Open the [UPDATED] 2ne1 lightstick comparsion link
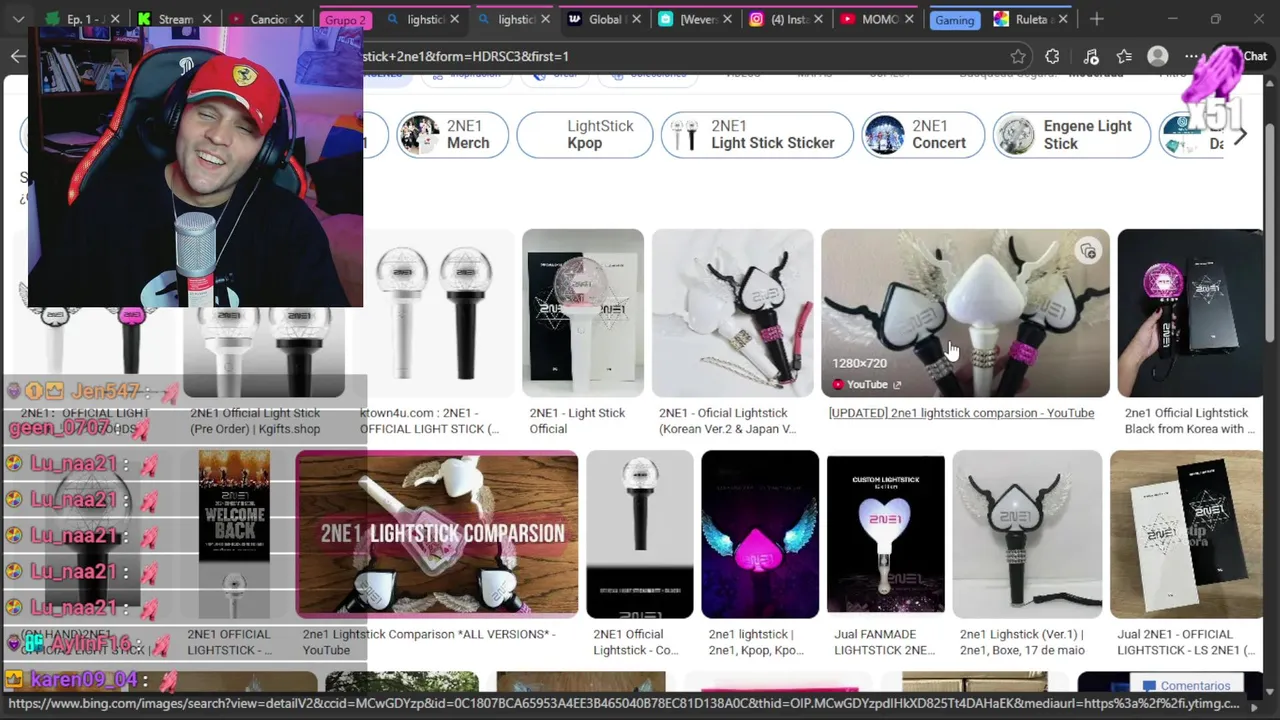This screenshot has width=1280, height=720. pyautogui.click(x=961, y=413)
